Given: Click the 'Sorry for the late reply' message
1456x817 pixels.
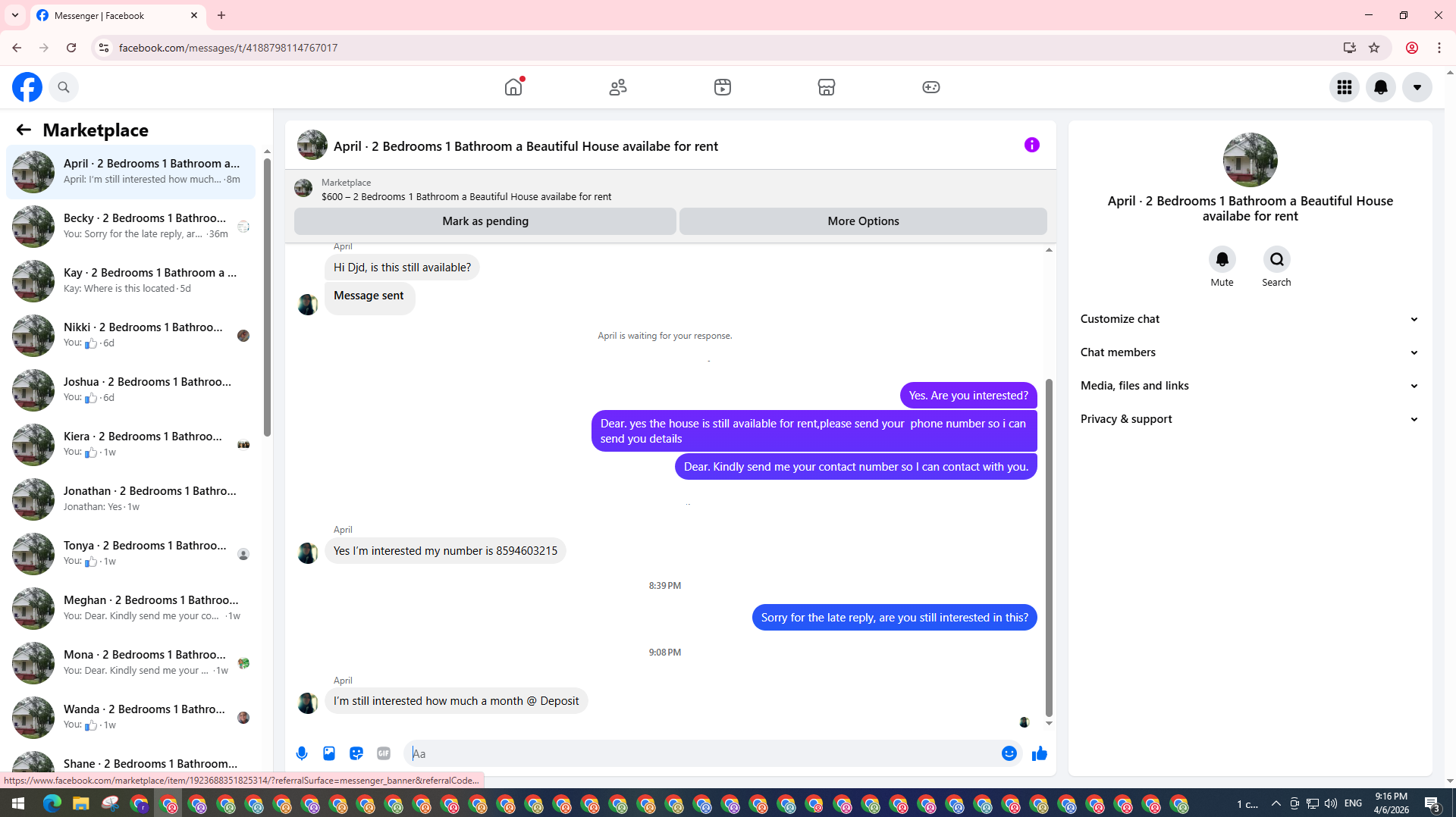Looking at the screenshot, I should coord(894,618).
